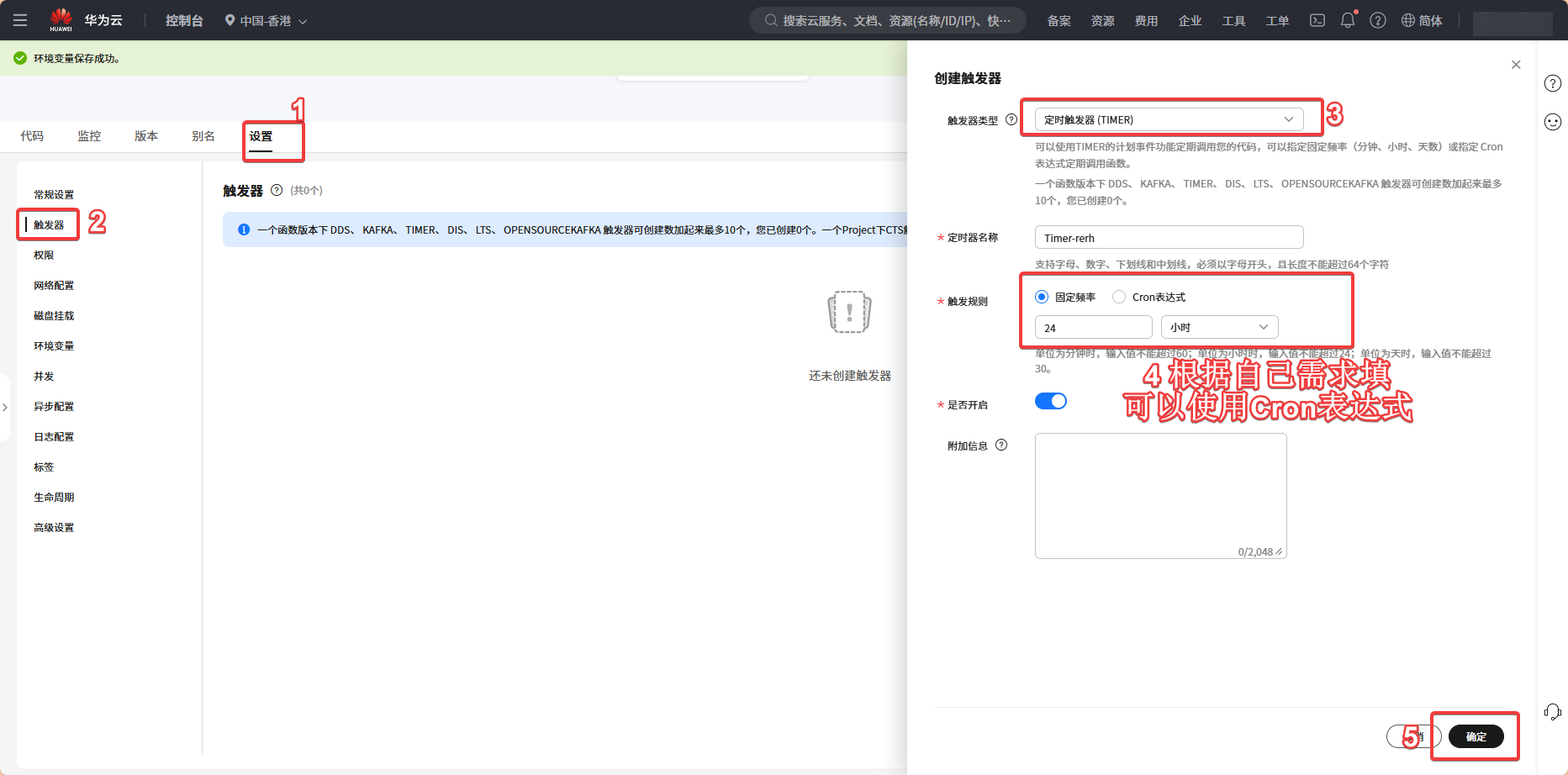1568x775 pixels.
Task: Select 环境变量 in the settings sidebar
Action: [54, 345]
